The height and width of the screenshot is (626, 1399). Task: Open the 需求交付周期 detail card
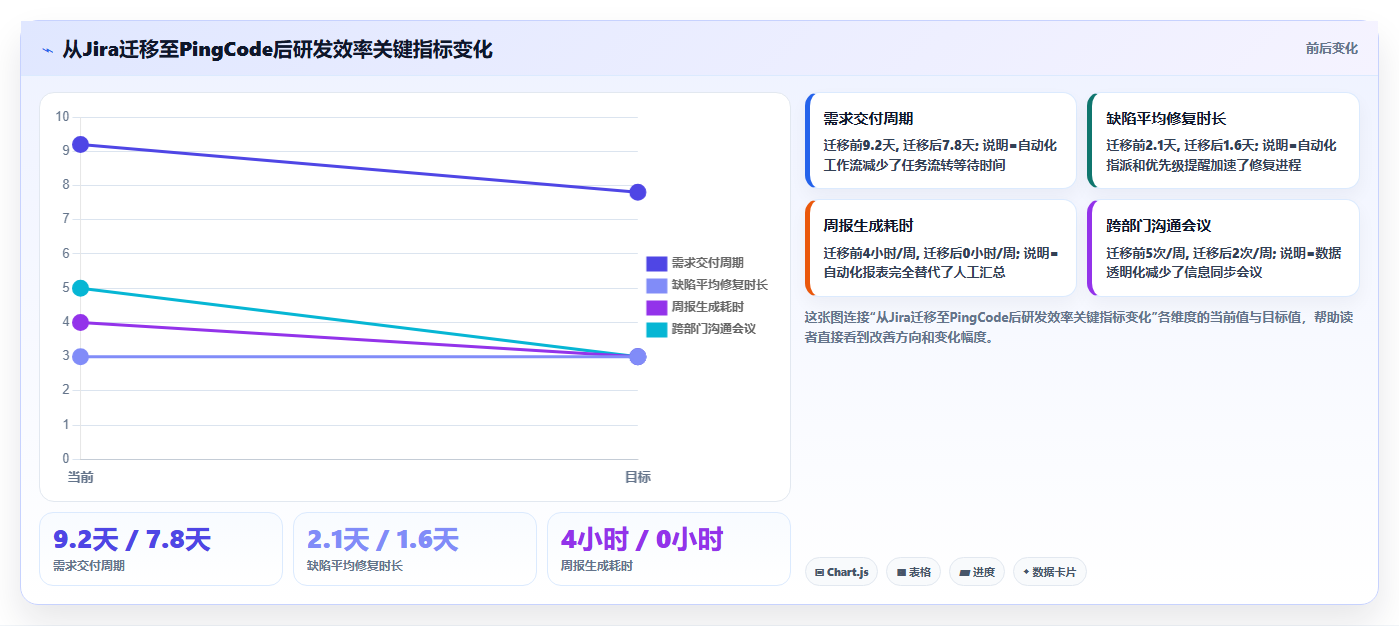(x=940, y=141)
